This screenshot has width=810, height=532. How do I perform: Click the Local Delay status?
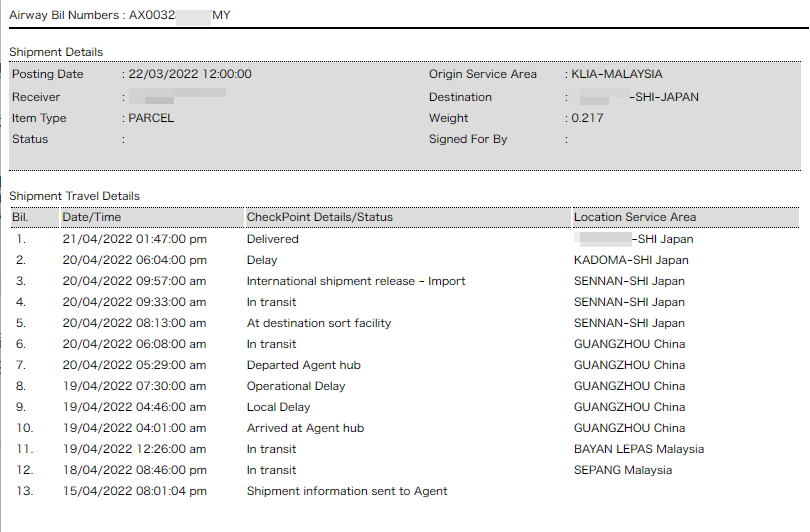coord(278,407)
